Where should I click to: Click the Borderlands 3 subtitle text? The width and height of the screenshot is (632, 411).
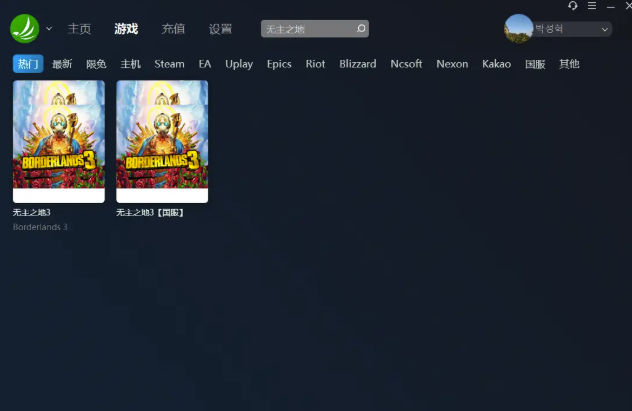[x=40, y=227]
